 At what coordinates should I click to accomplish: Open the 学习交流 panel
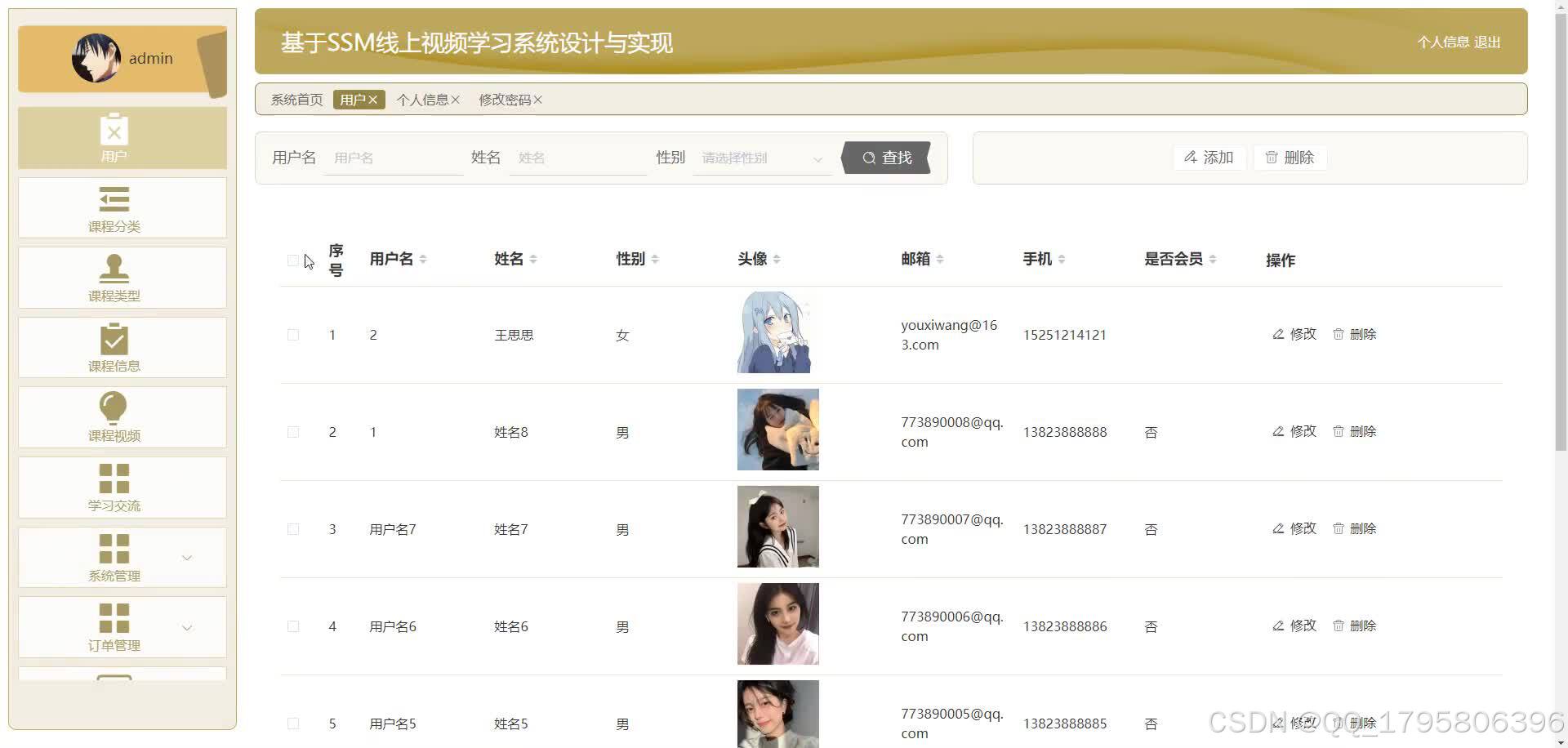tap(114, 487)
